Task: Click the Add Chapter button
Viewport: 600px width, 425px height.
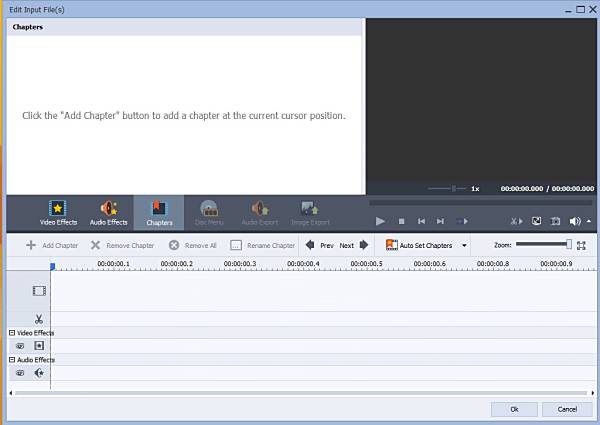Action: (52, 245)
